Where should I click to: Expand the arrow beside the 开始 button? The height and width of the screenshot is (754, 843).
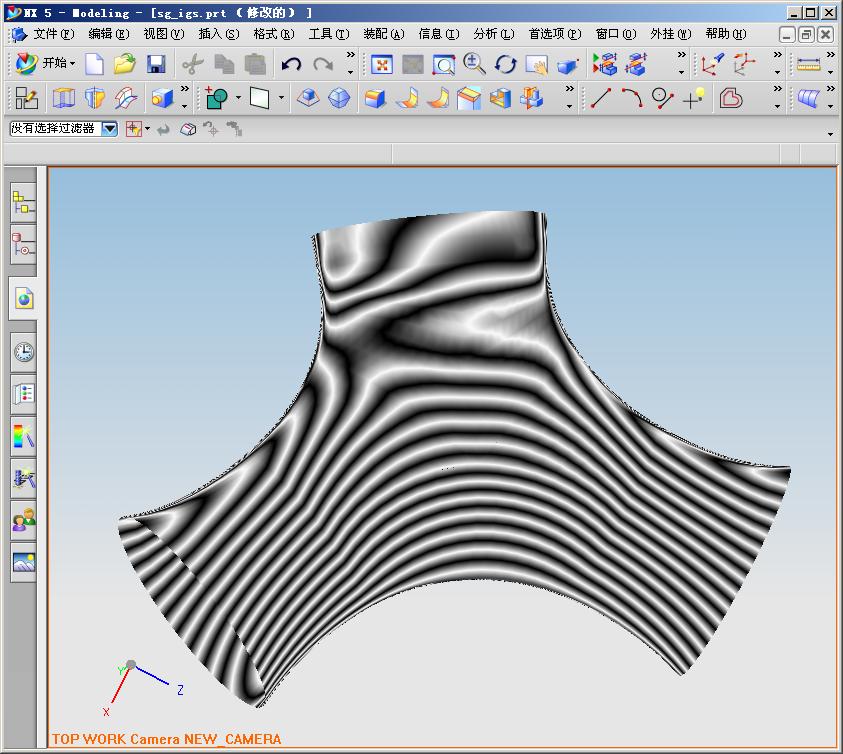point(72,63)
